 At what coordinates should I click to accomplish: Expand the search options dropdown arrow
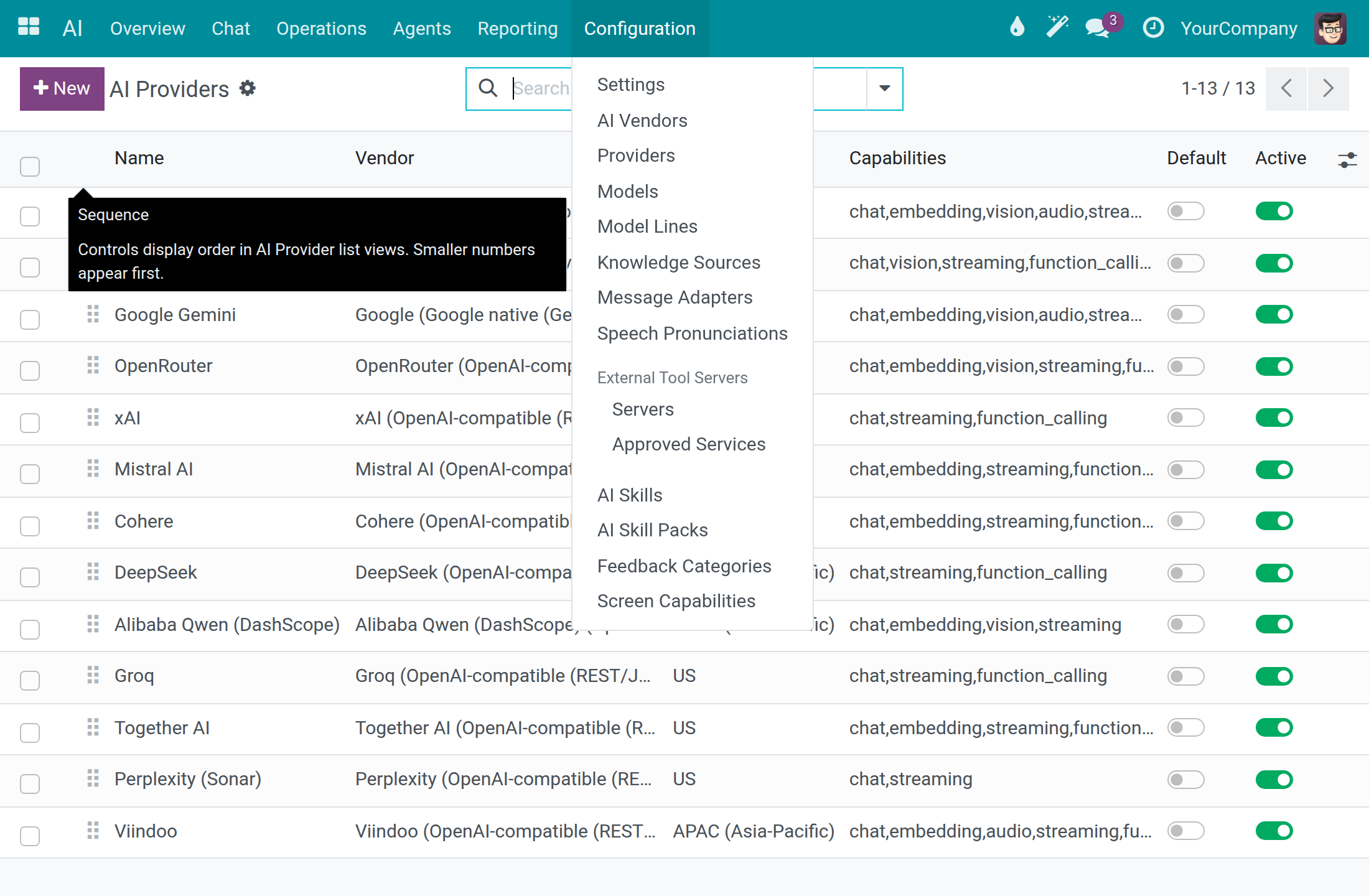tap(884, 88)
